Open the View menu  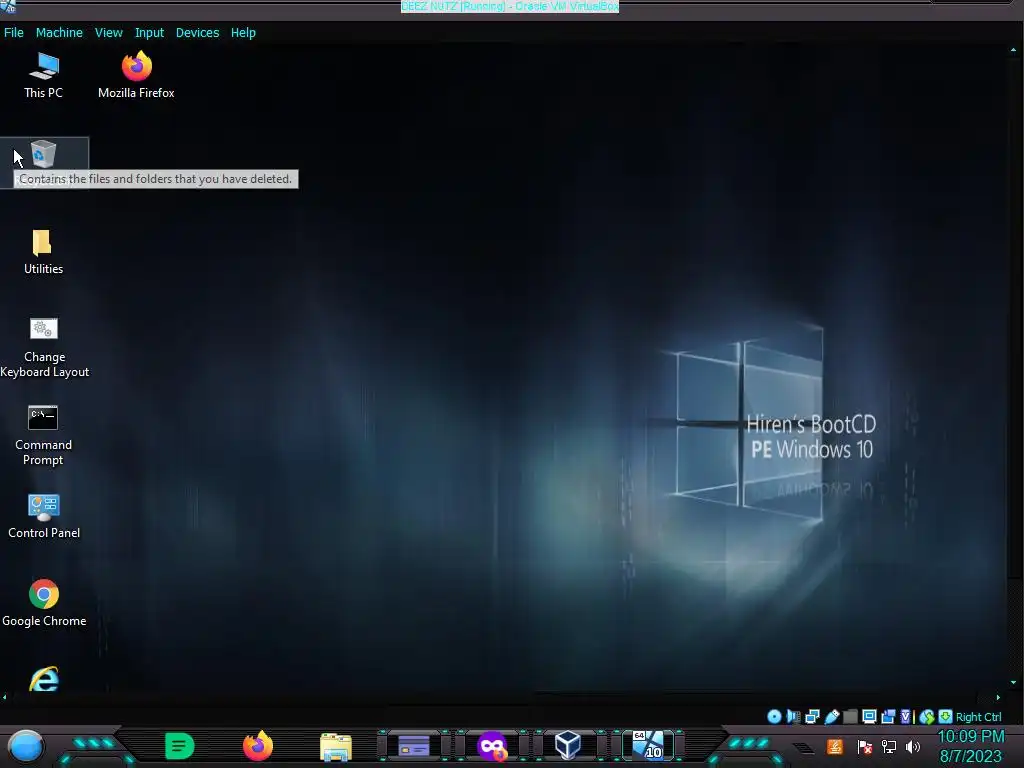(x=108, y=33)
